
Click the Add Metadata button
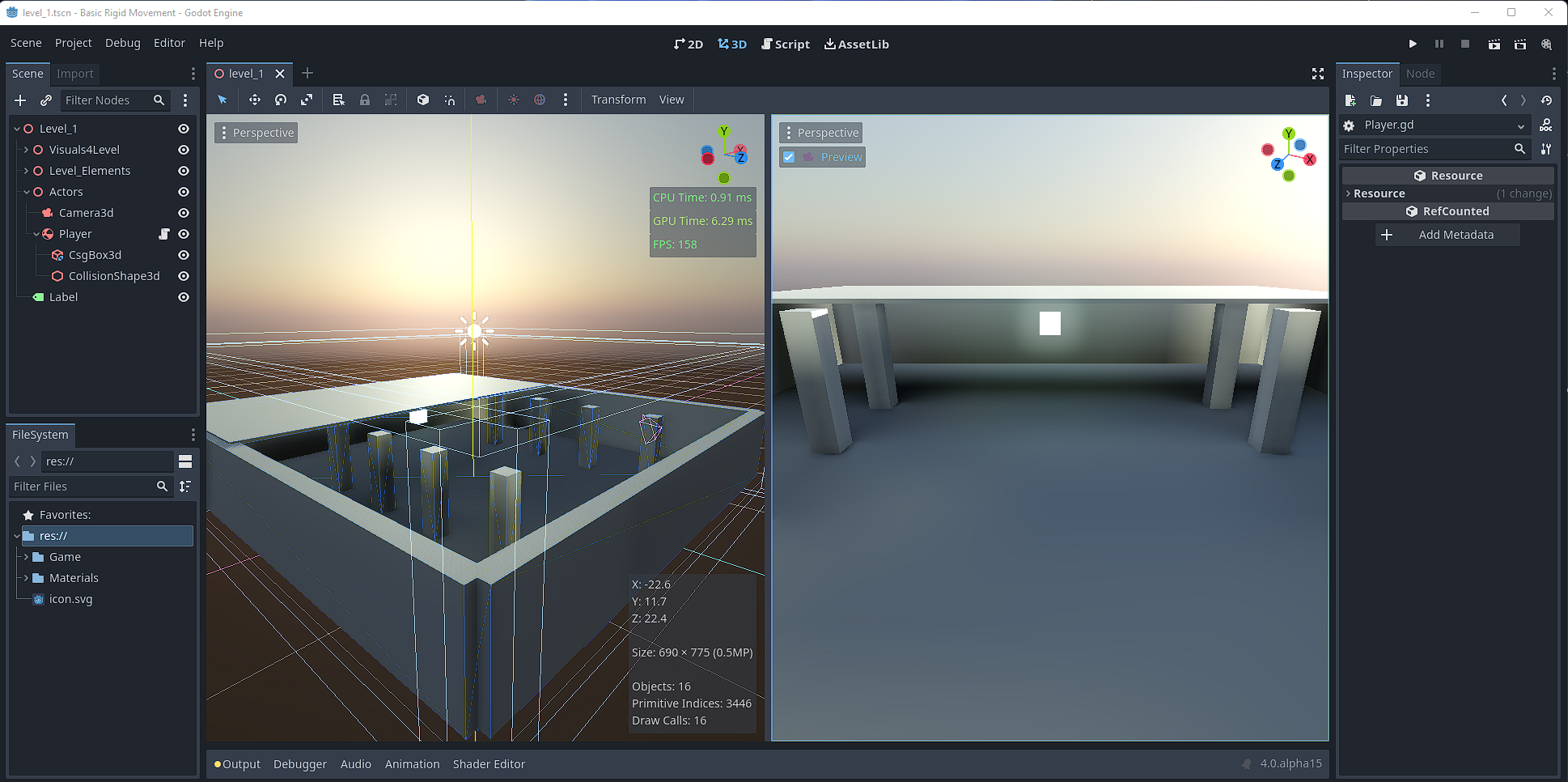point(1447,235)
